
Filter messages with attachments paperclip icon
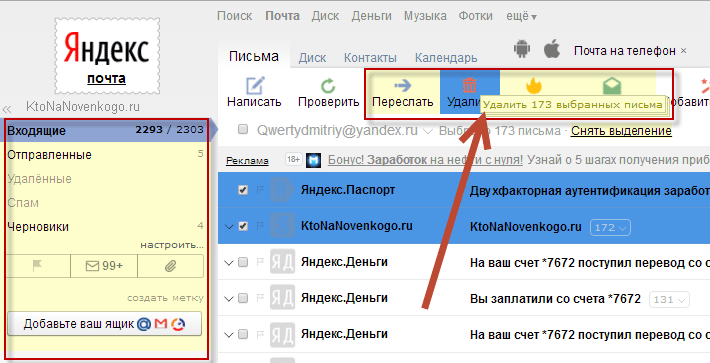[x=170, y=266]
